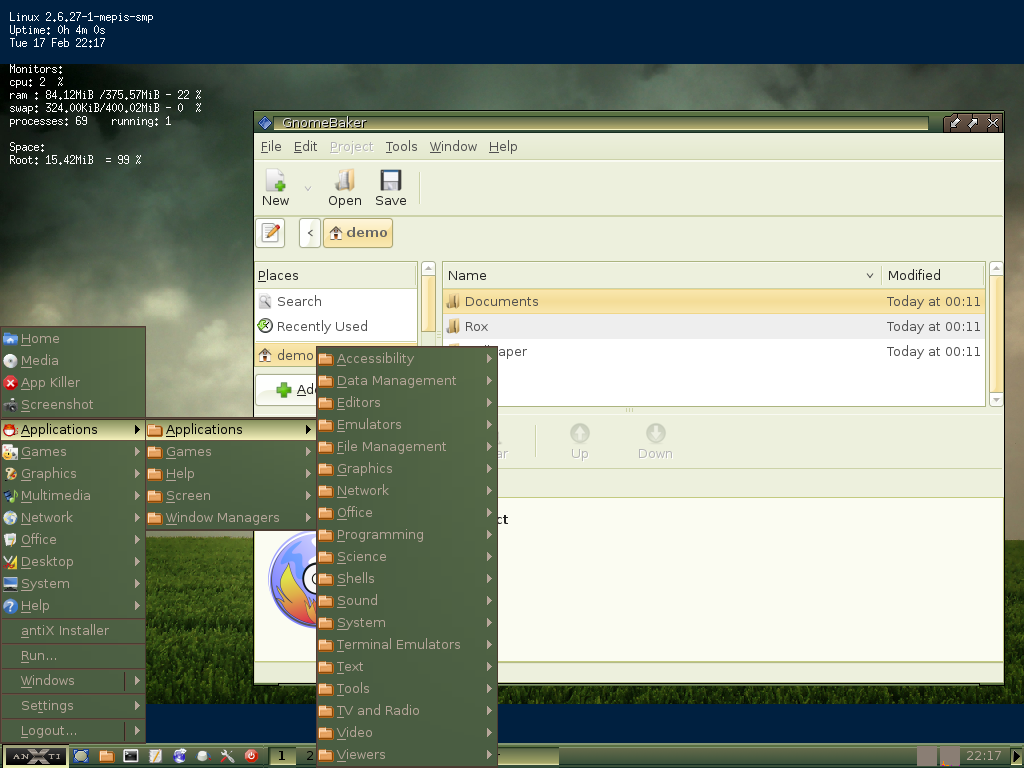Screen dimensions: 1024x768
Task: Select File Management in the submenu
Action: [406, 447]
